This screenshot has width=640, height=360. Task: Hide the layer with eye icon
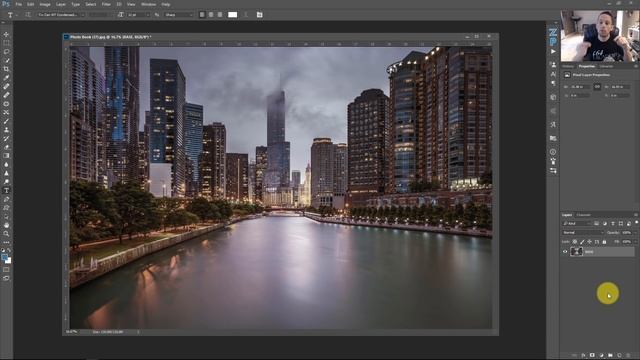pos(565,252)
